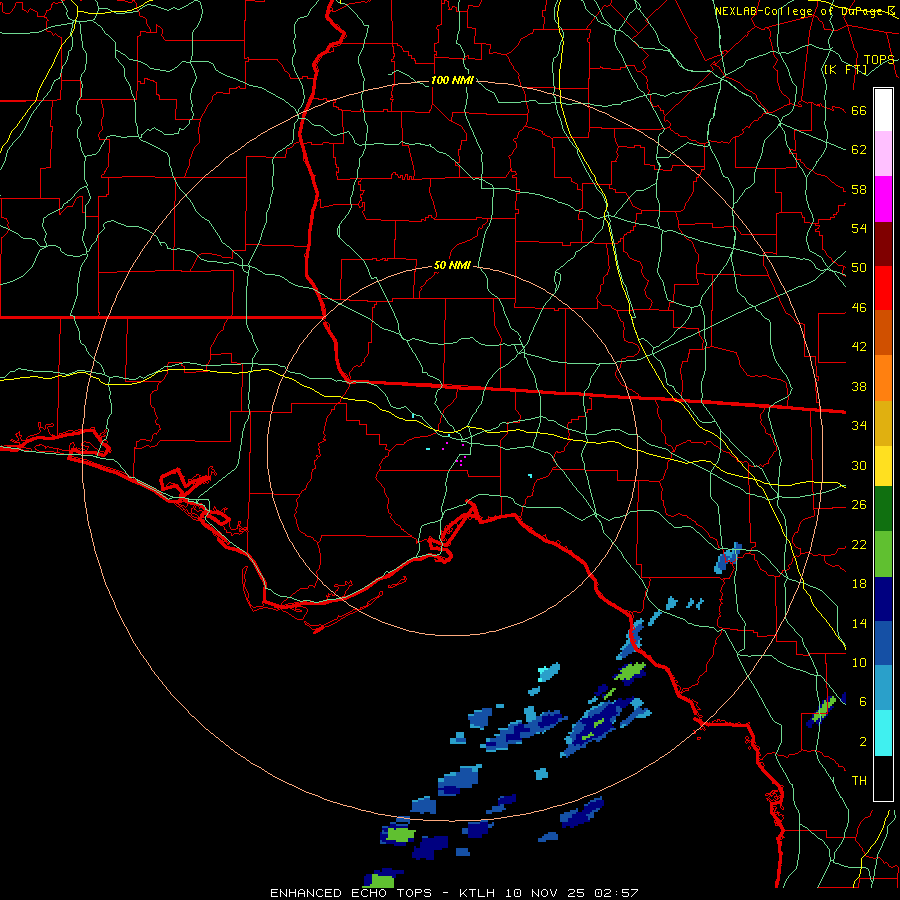The height and width of the screenshot is (900, 900).
Task: Select the "38" scale label
Action: click(x=859, y=386)
